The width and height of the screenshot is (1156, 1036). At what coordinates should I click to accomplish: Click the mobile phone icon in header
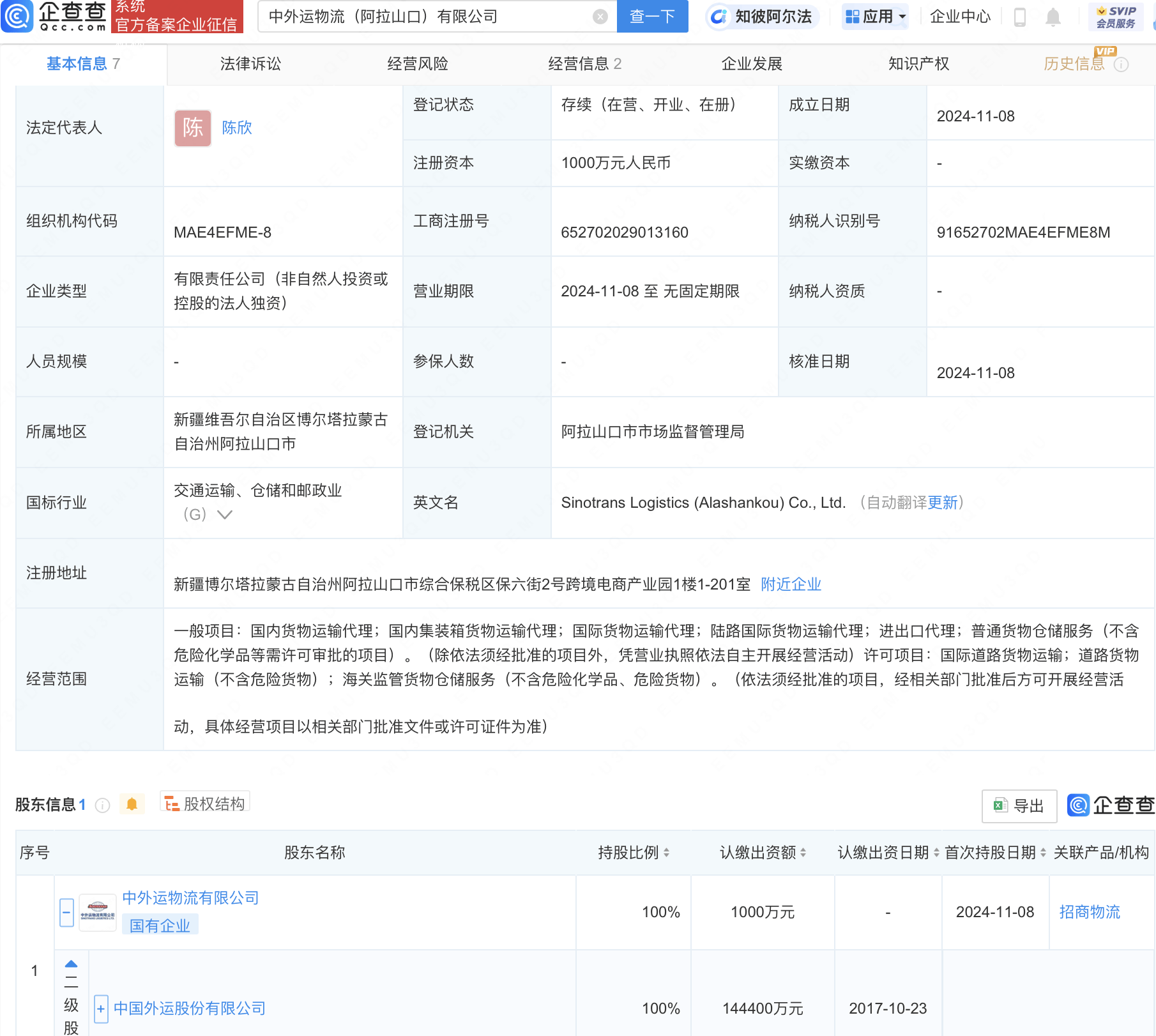coord(1020,17)
